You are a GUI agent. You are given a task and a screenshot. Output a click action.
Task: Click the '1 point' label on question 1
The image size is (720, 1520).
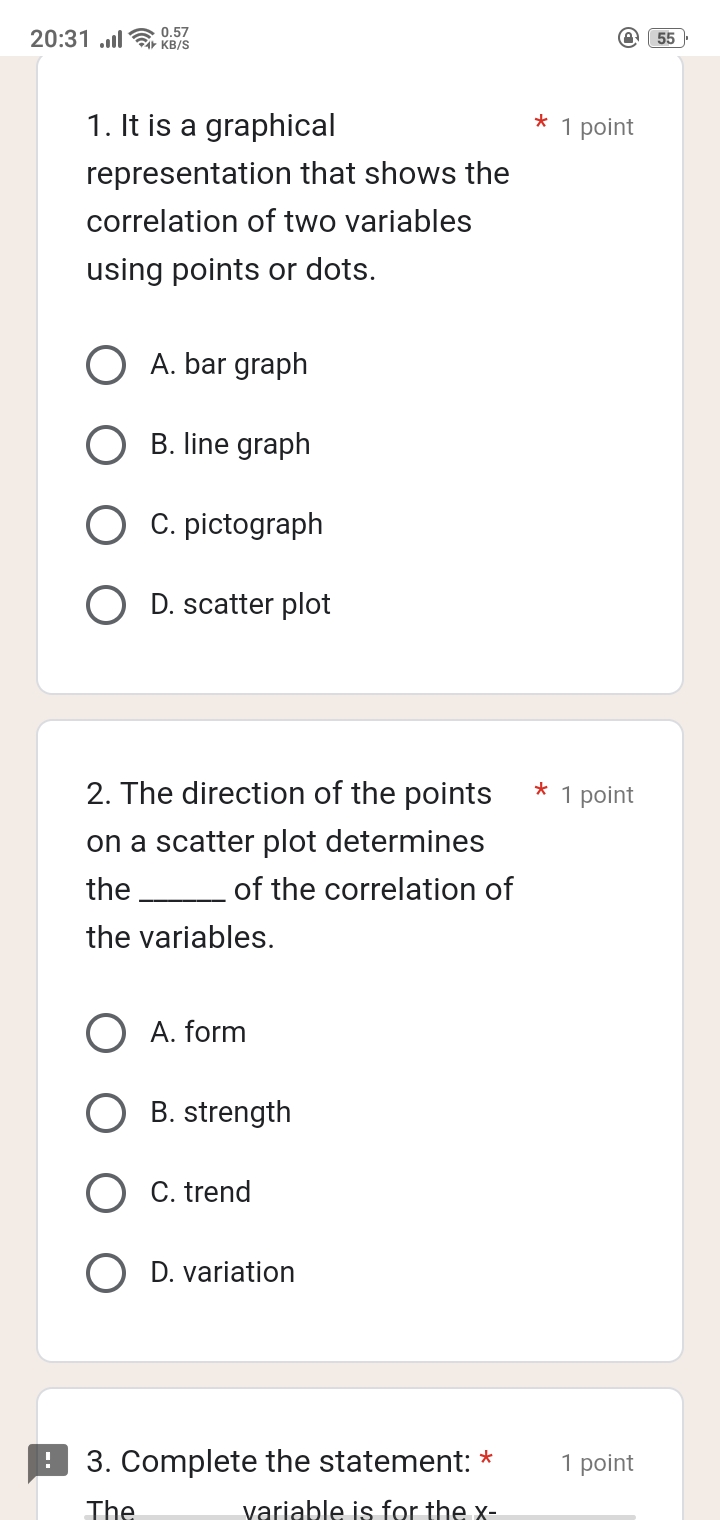[597, 126]
